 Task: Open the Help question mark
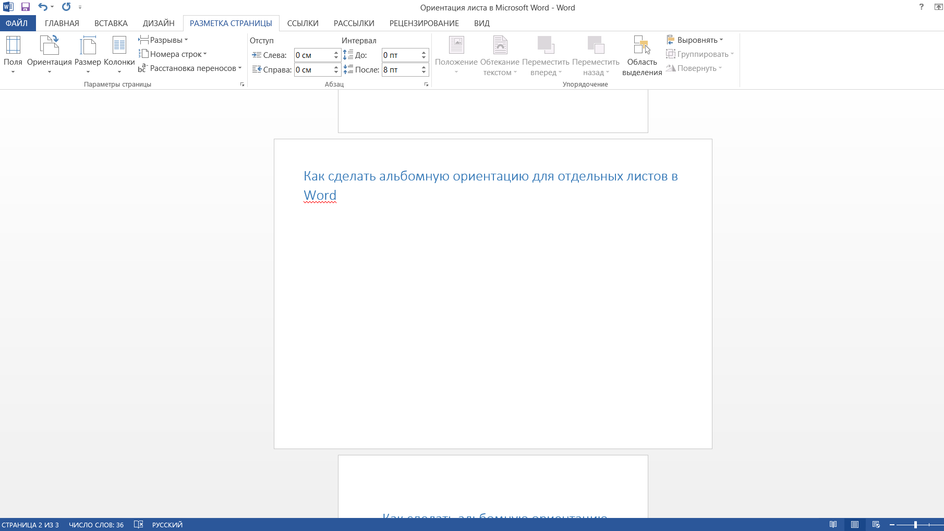[x=921, y=7]
